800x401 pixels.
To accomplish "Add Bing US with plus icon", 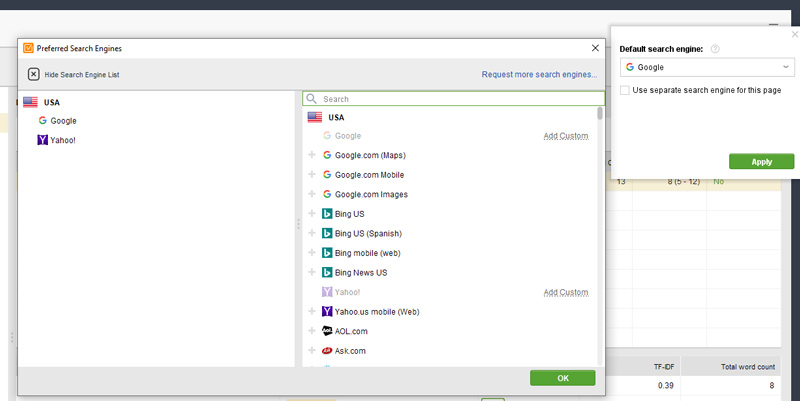I will point(312,213).
